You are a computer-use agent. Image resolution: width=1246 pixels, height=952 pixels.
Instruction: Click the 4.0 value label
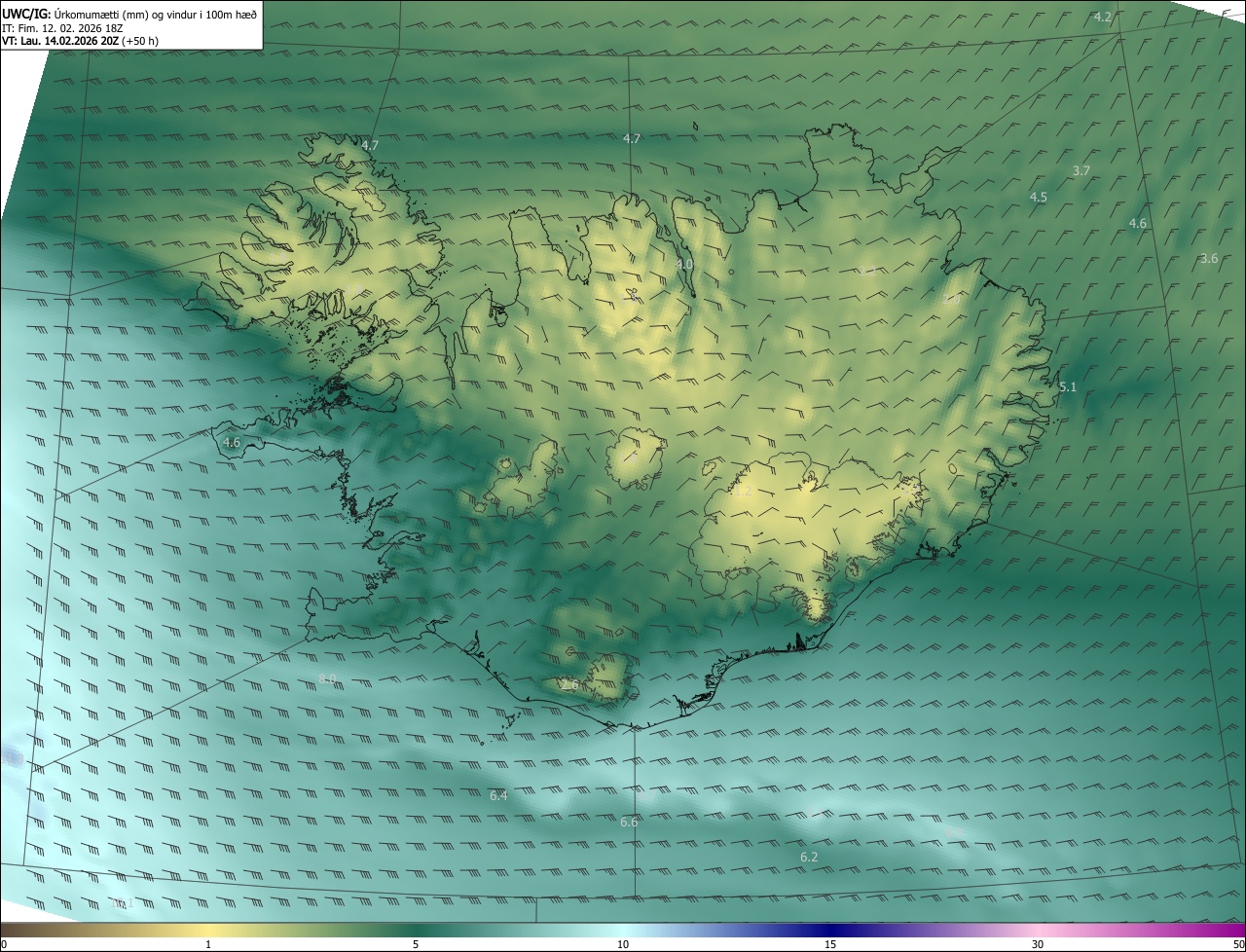click(x=684, y=264)
